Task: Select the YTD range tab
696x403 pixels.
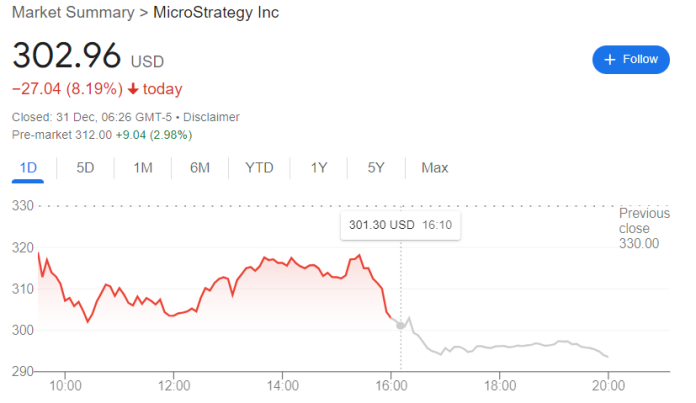Action: pyautogui.click(x=259, y=168)
